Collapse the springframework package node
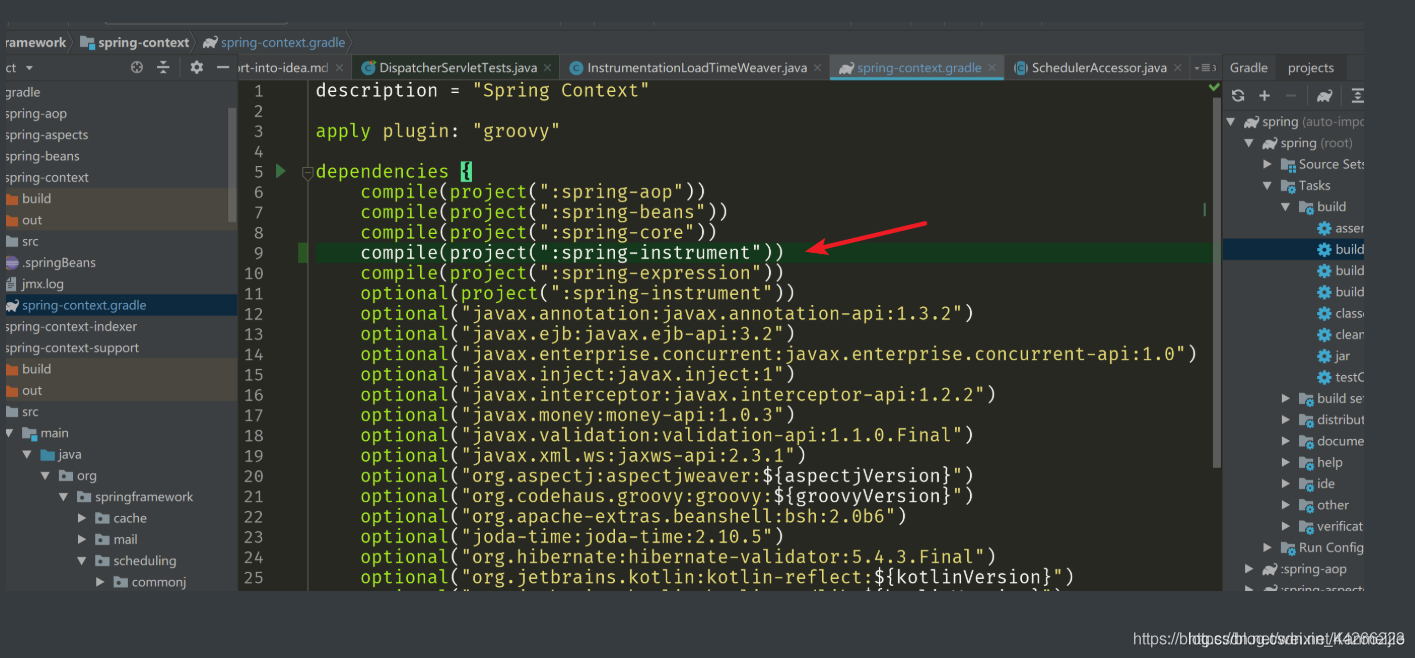1415x658 pixels. pos(64,497)
